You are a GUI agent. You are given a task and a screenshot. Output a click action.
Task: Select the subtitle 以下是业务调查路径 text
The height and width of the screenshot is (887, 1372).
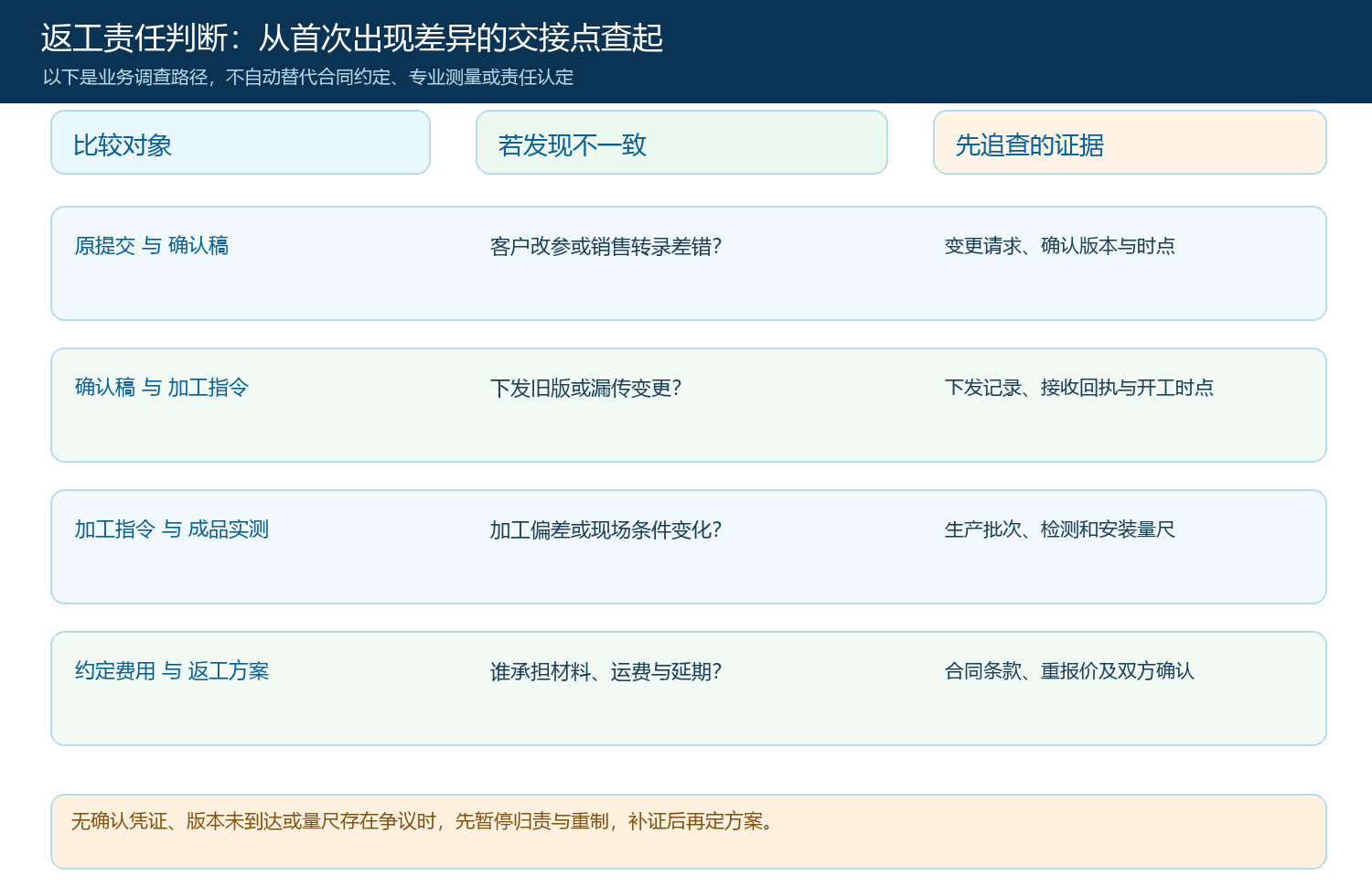pos(308,78)
